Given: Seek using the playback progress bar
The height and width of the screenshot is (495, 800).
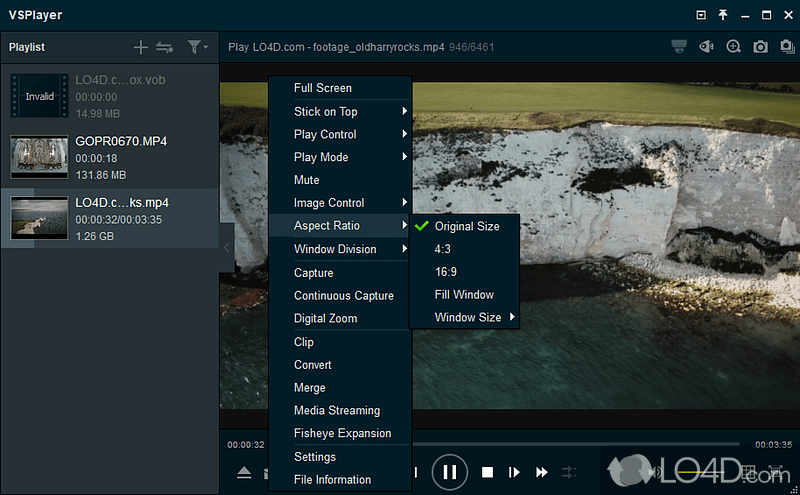Looking at the screenshot, I should pos(576,444).
